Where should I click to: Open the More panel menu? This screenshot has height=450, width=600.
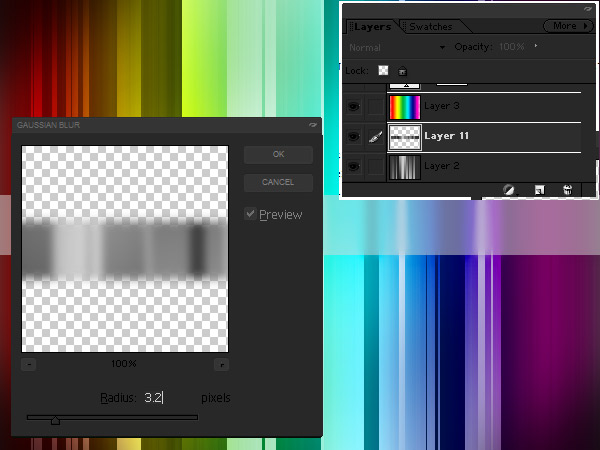point(568,26)
